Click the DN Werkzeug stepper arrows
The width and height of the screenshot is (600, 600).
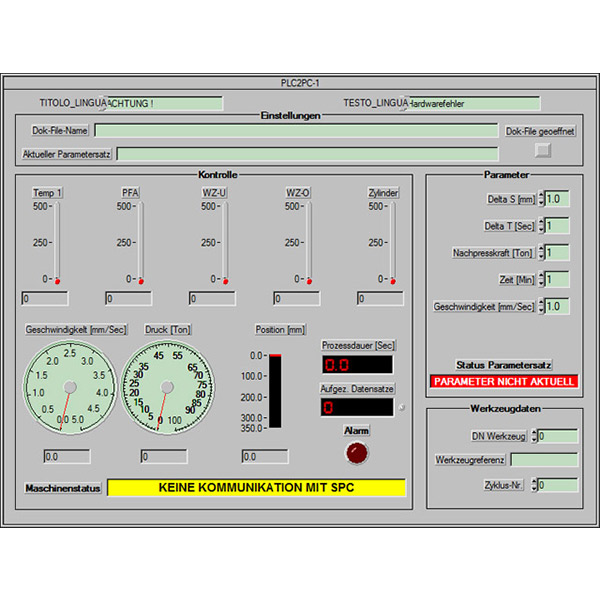[534, 436]
